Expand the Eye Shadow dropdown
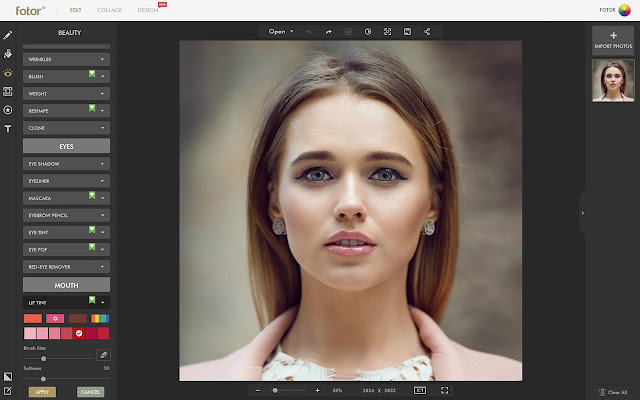Screen dimensions: 640x400 coord(66,164)
